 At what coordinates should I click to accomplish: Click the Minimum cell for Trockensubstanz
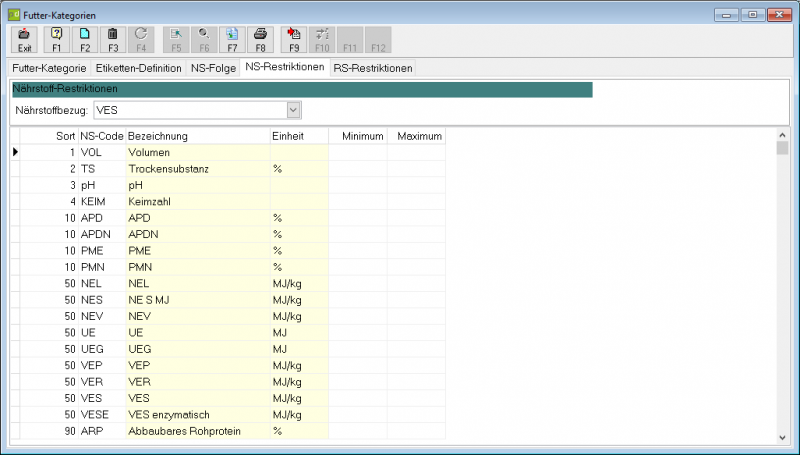coord(358,169)
